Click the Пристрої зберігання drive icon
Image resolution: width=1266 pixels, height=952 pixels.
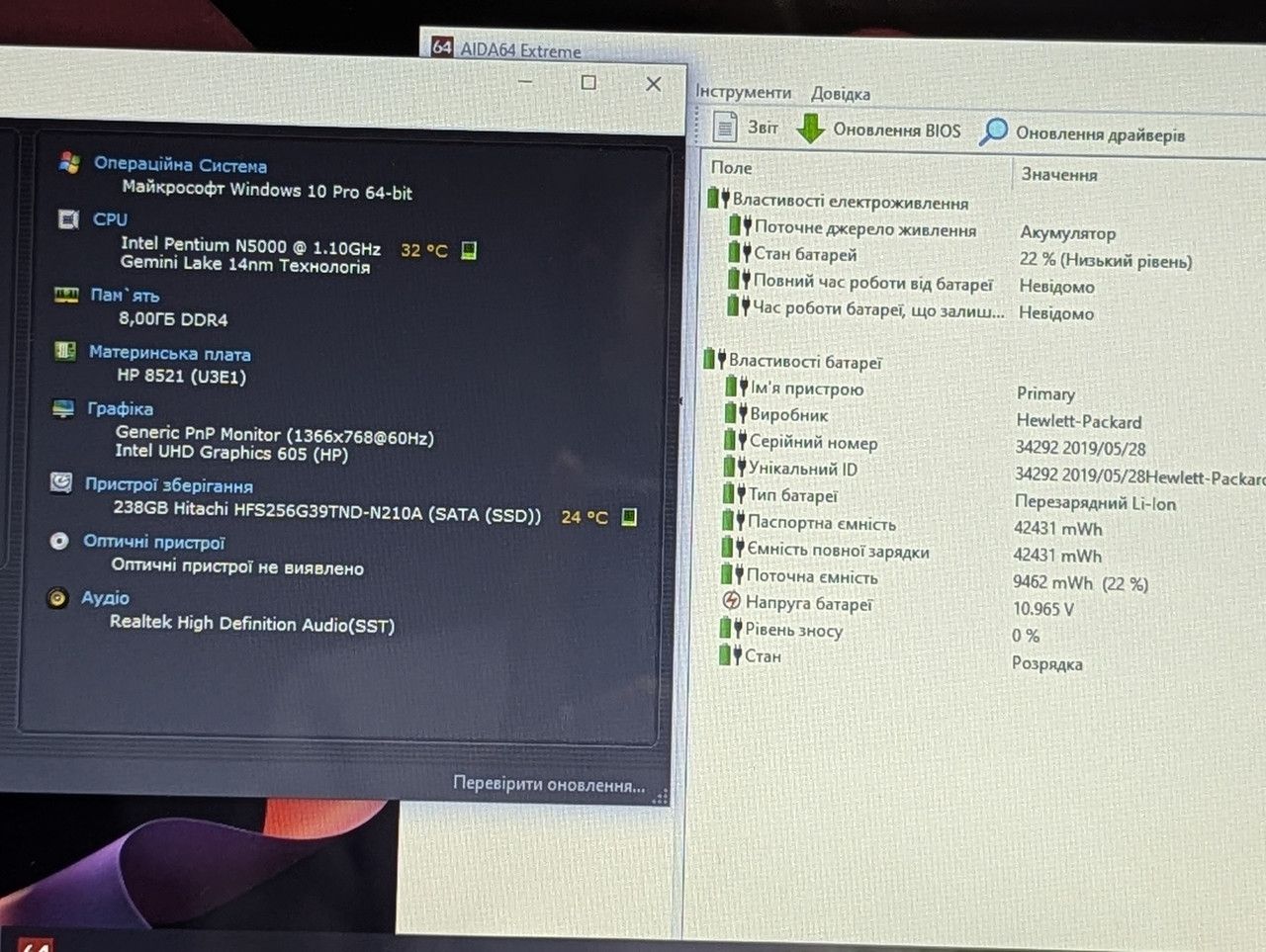[x=61, y=482]
